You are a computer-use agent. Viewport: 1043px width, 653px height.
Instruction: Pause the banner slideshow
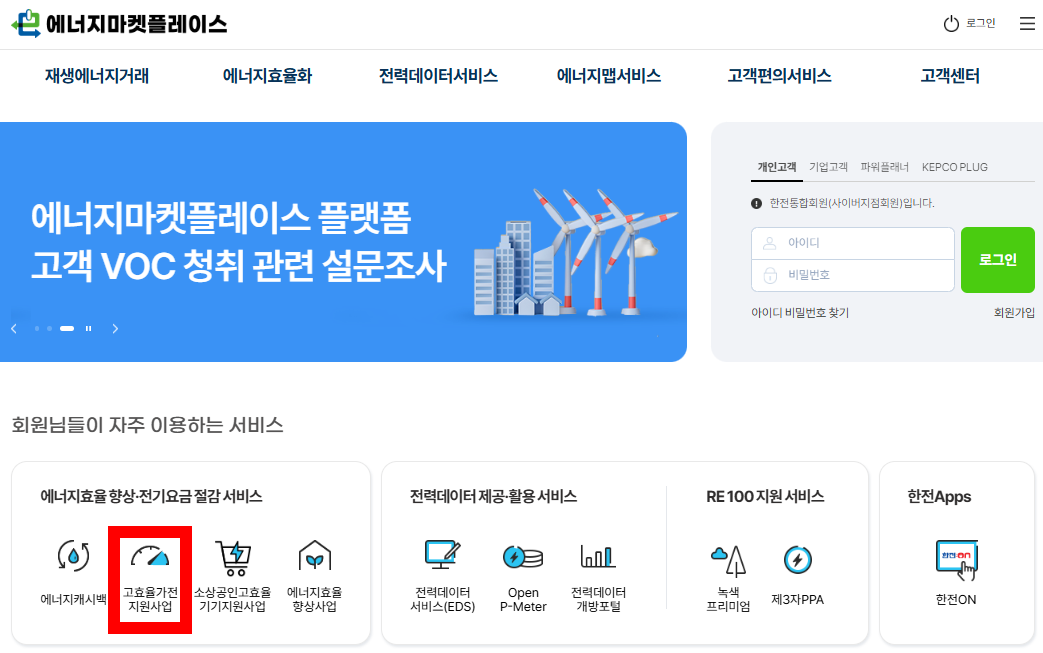(86, 328)
